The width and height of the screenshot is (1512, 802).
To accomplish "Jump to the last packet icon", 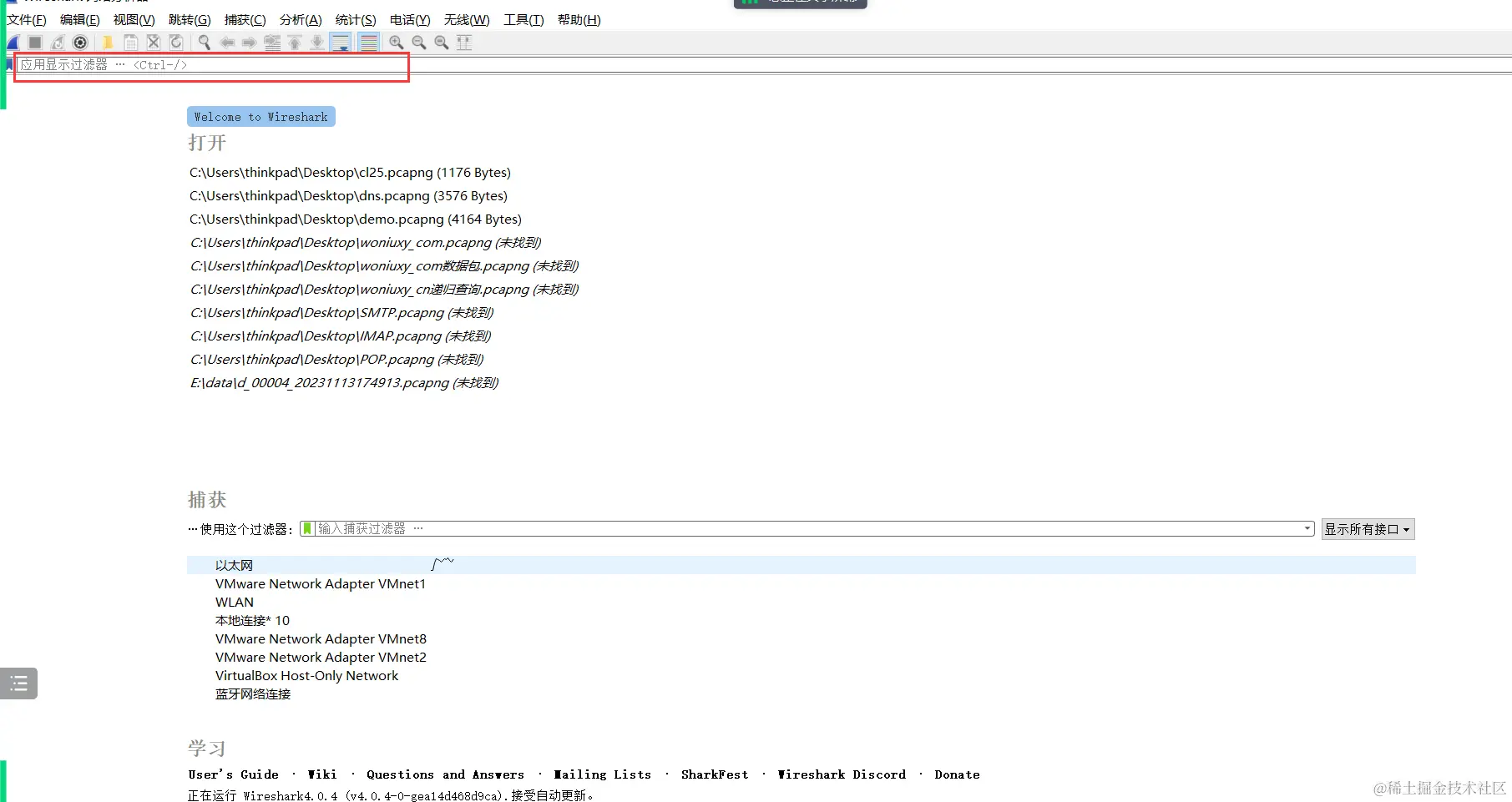I will click(317, 43).
